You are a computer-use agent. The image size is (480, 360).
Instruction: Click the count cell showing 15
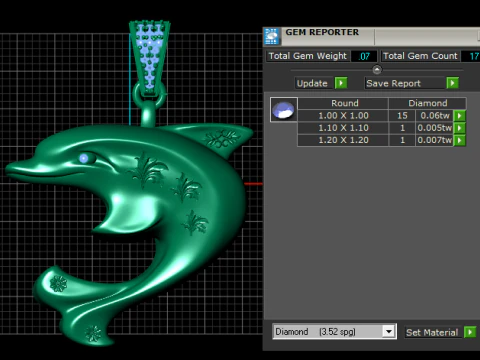click(402, 116)
